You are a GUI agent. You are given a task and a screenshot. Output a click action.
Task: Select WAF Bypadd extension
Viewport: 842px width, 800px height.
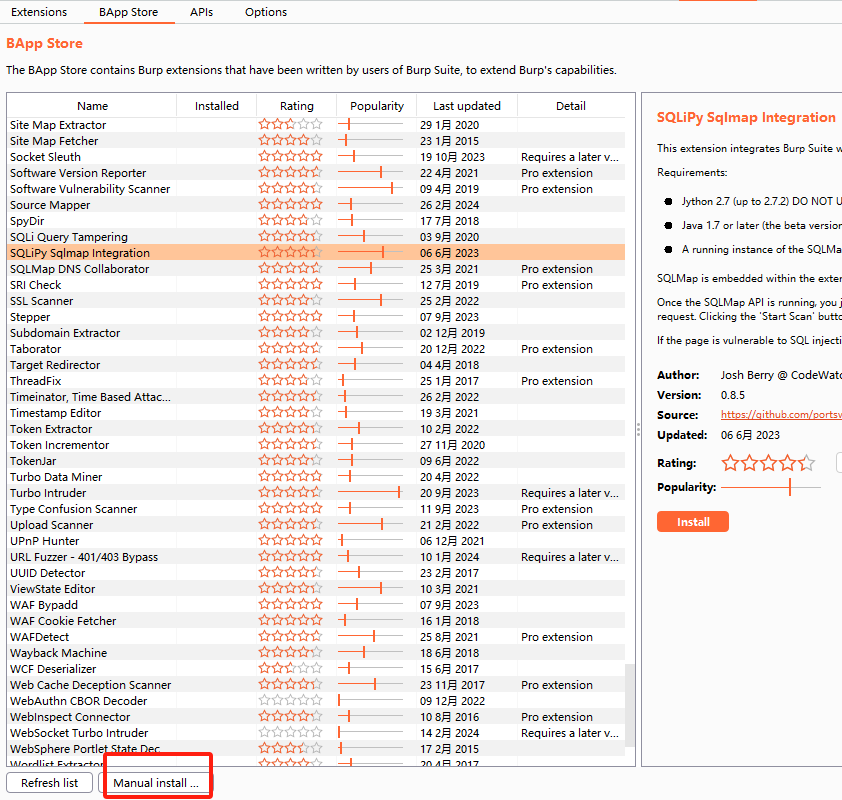click(316, 605)
